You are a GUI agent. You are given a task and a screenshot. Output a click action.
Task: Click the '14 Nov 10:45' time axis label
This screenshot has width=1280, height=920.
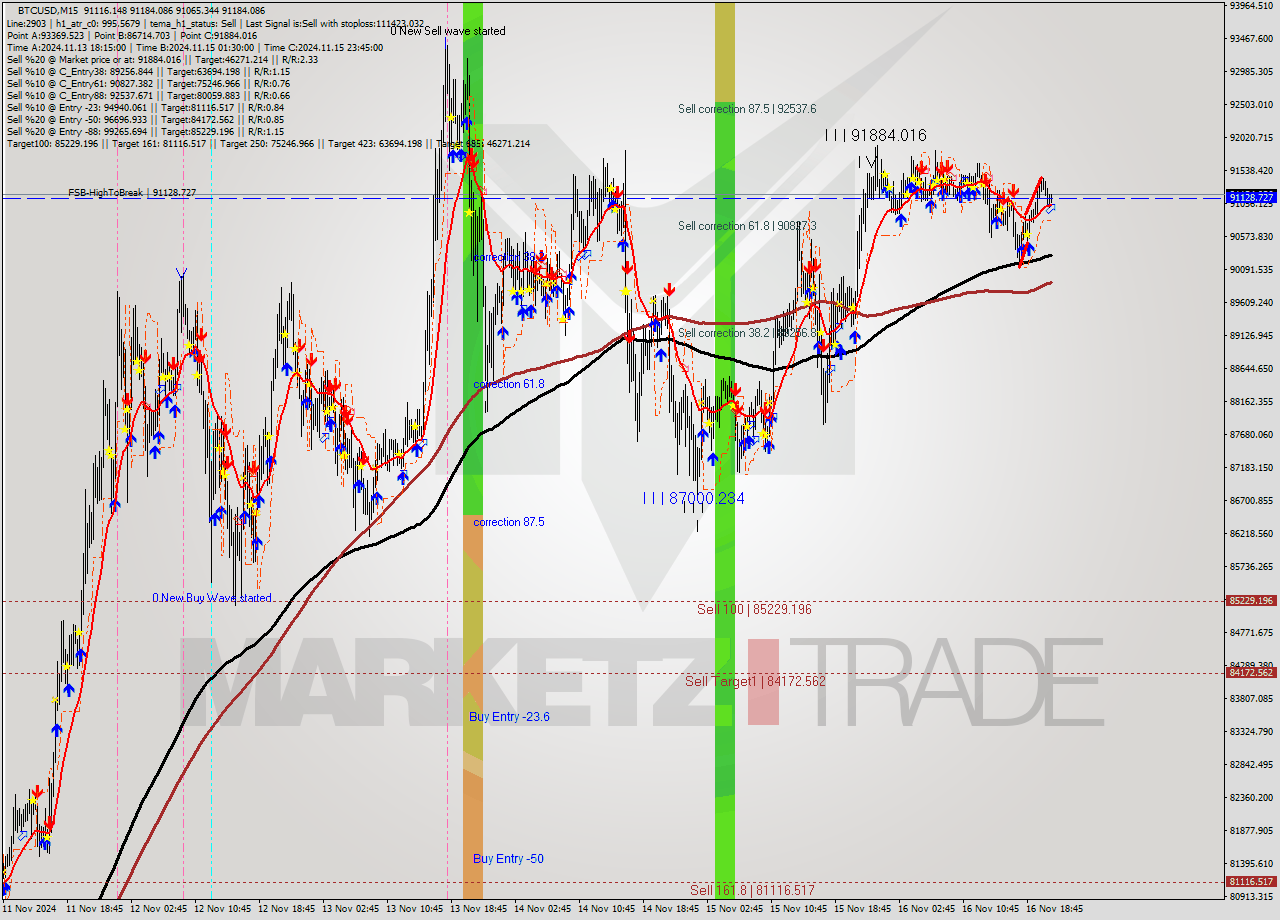tap(608, 909)
